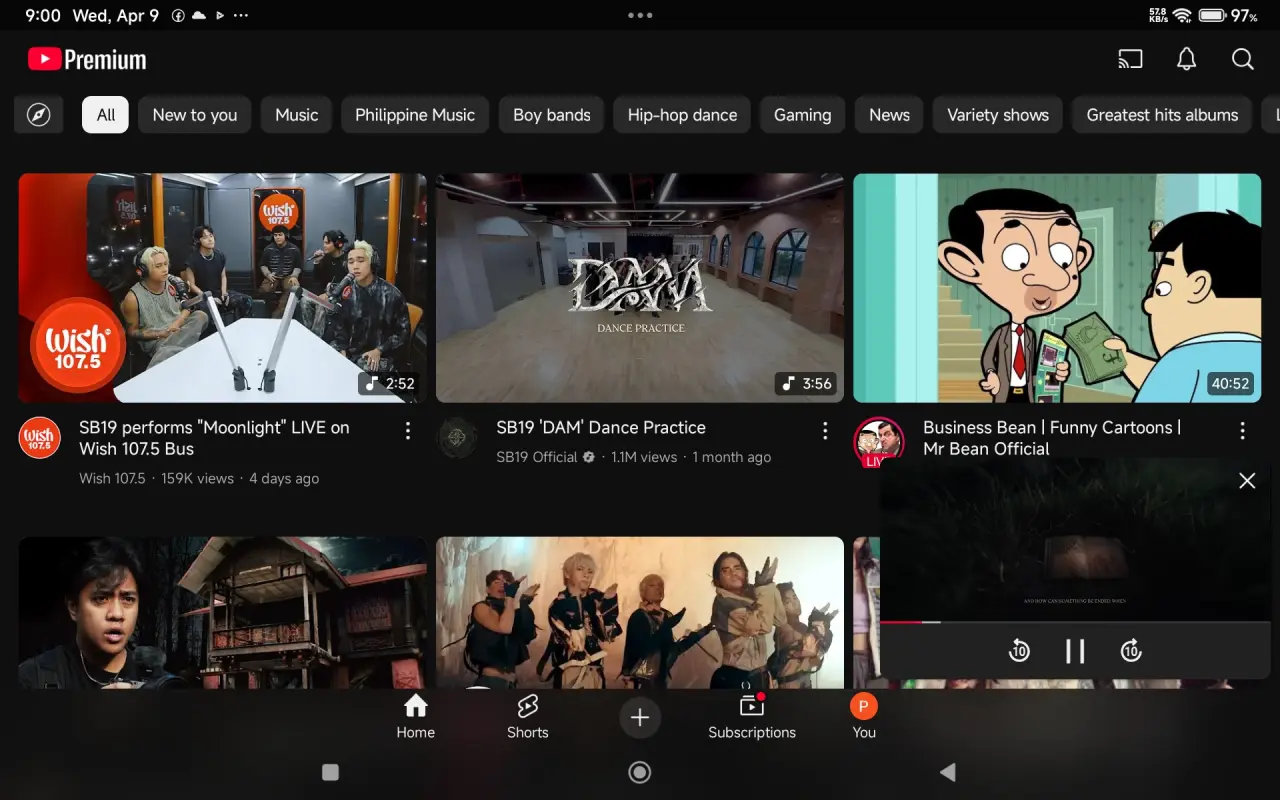
Task: Select the Variety shows chip
Action: click(x=998, y=115)
